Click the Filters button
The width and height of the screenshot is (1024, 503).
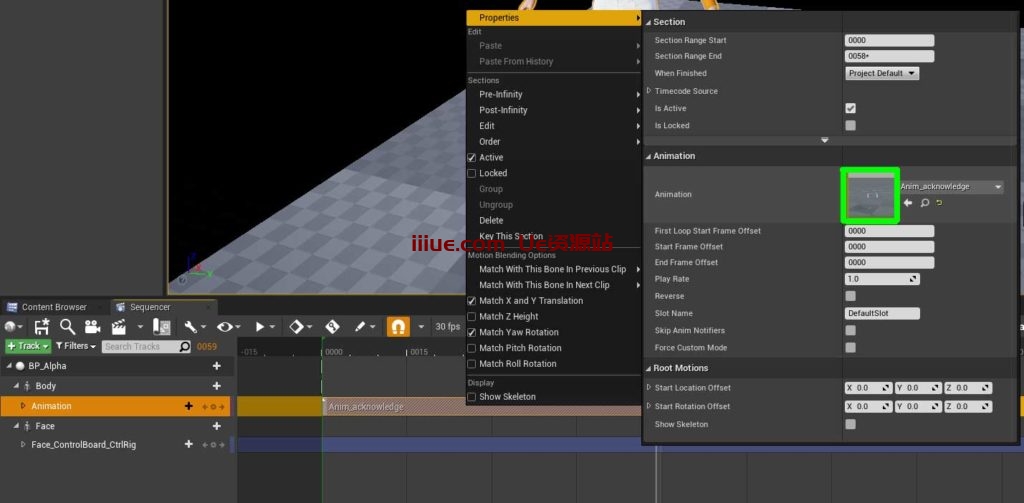[76, 346]
